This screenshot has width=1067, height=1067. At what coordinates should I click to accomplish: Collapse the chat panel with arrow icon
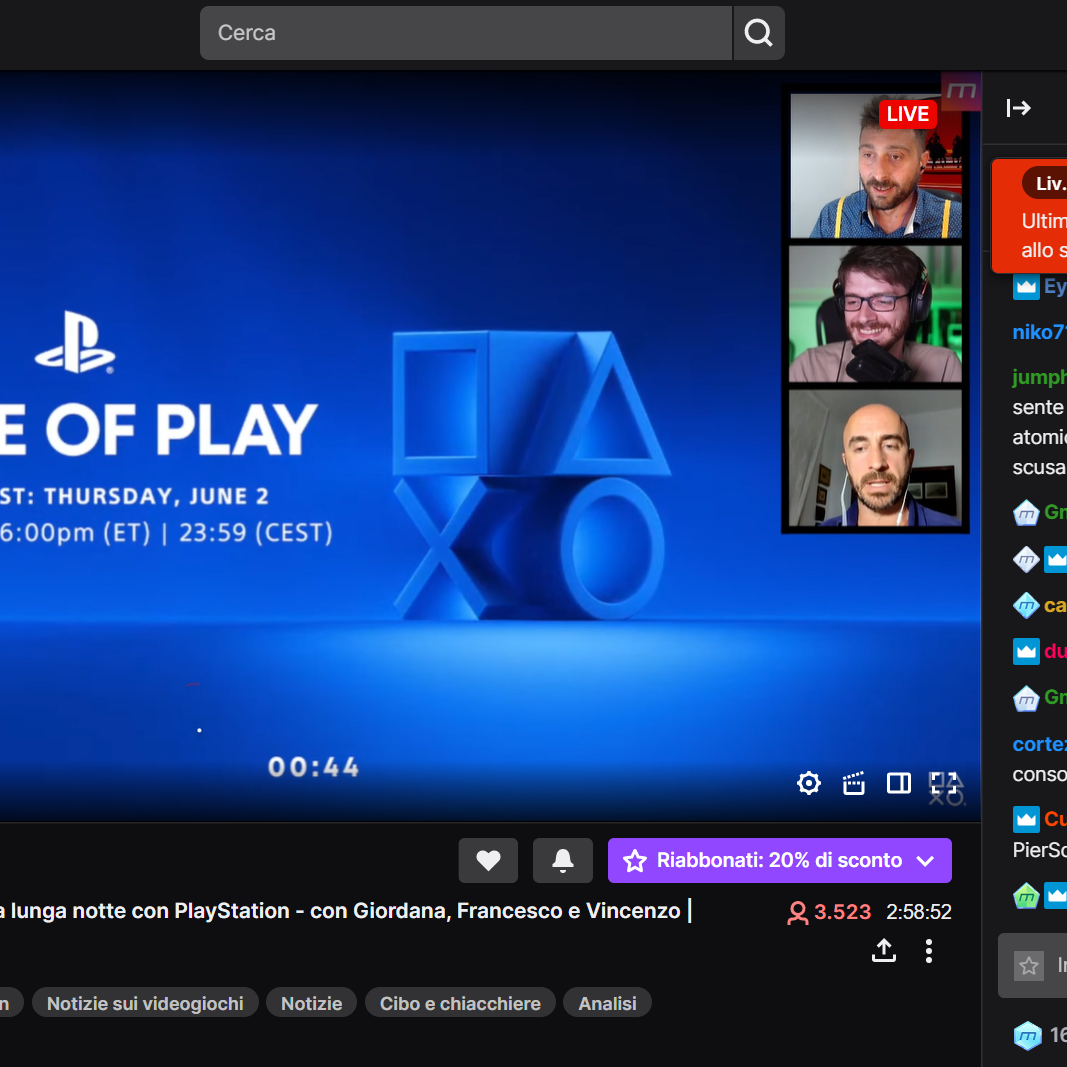[x=1019, y=108]
